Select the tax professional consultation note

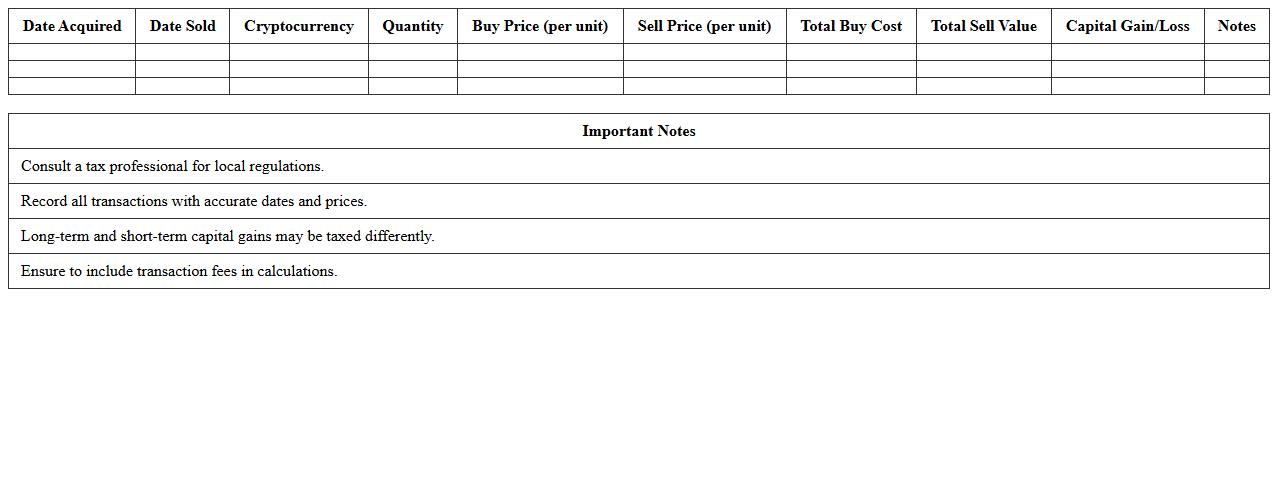(172, 166)
